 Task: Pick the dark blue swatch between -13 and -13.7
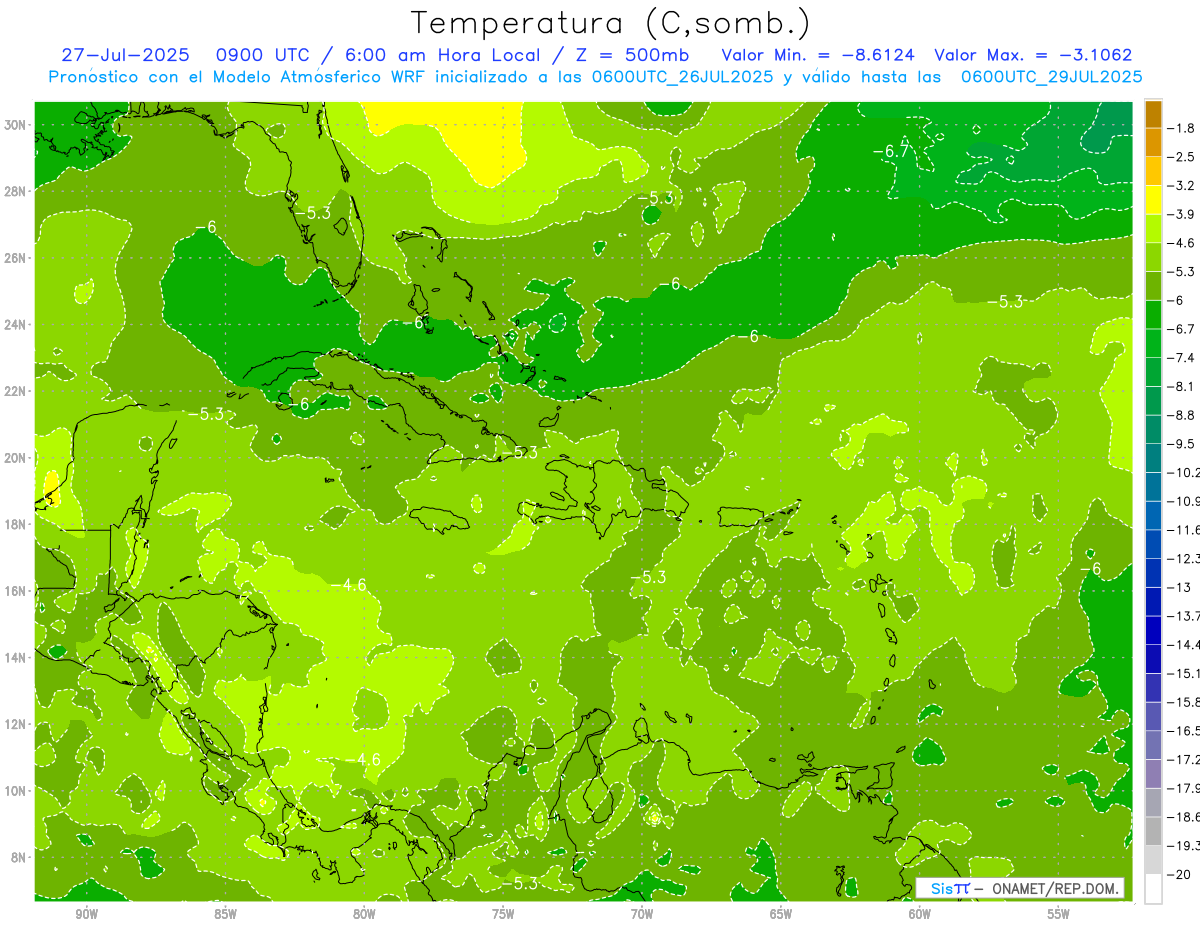(x=1153, y=601)
